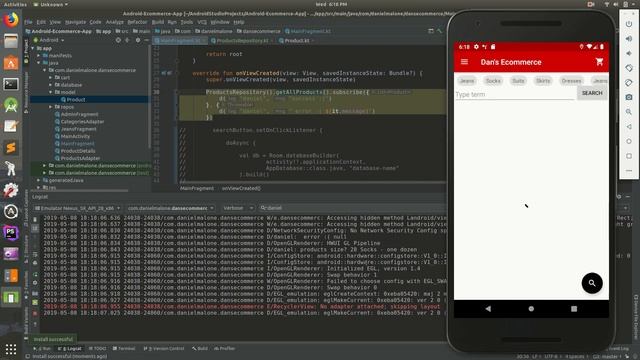Switch to the Product.kt editor tab
The height and width of the screenshot is (360, 640).
click(x=296, y=41)
